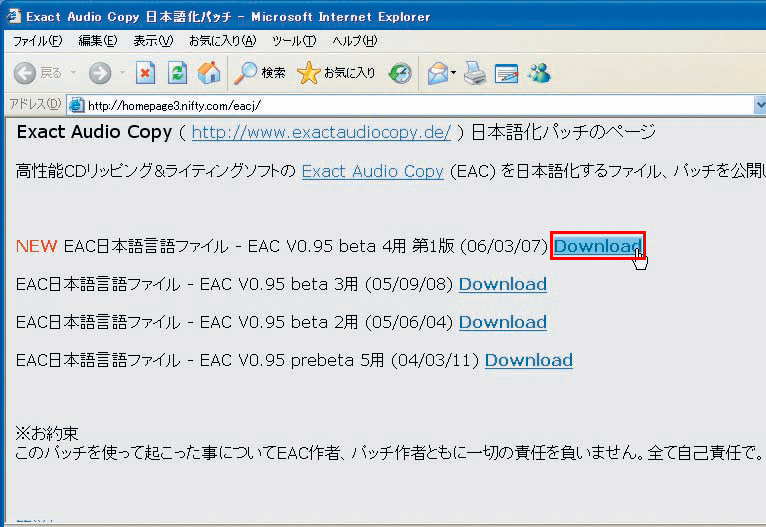Viewport: 766px width, 527px height.
Task: Open the 表示(V) menu
Action: pyautogui.click(x=153, y=41)
